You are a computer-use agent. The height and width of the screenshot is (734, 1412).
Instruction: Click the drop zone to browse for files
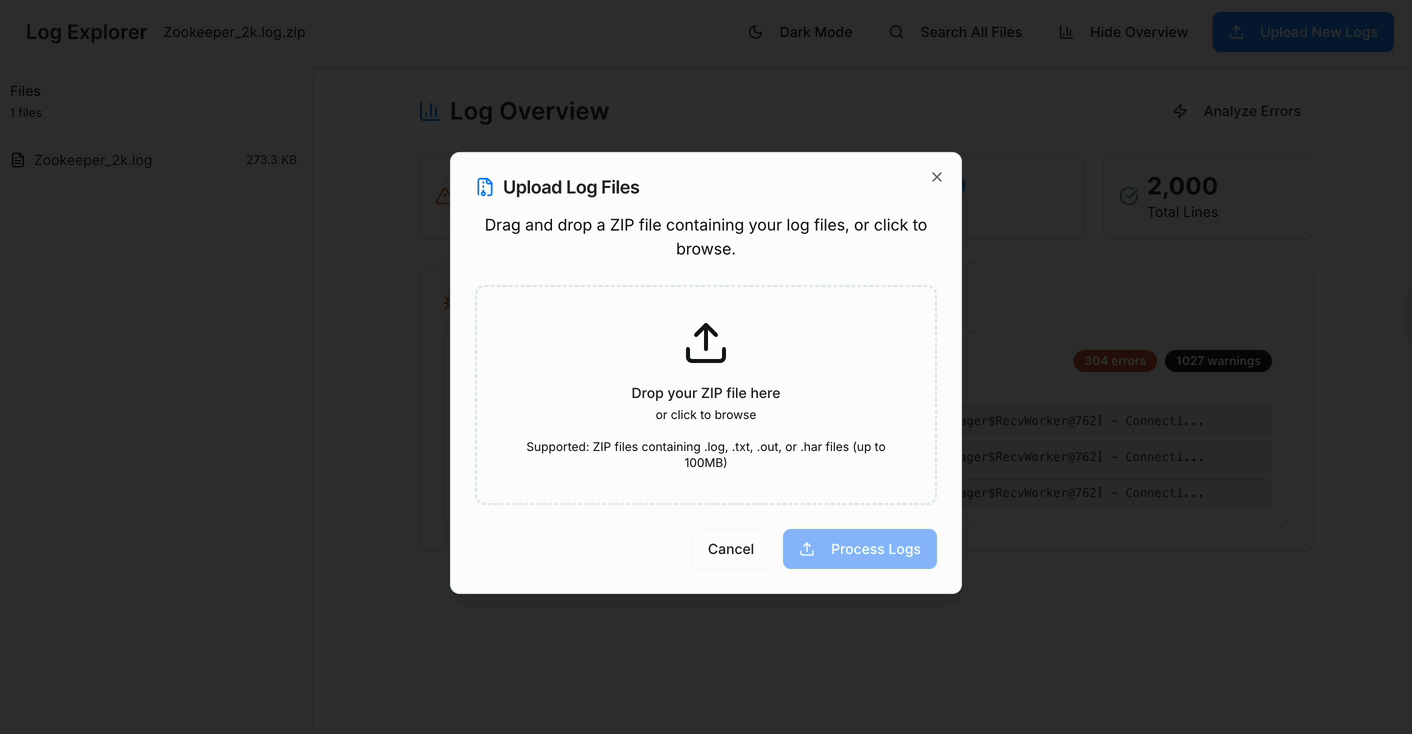[x=705, y=395]
